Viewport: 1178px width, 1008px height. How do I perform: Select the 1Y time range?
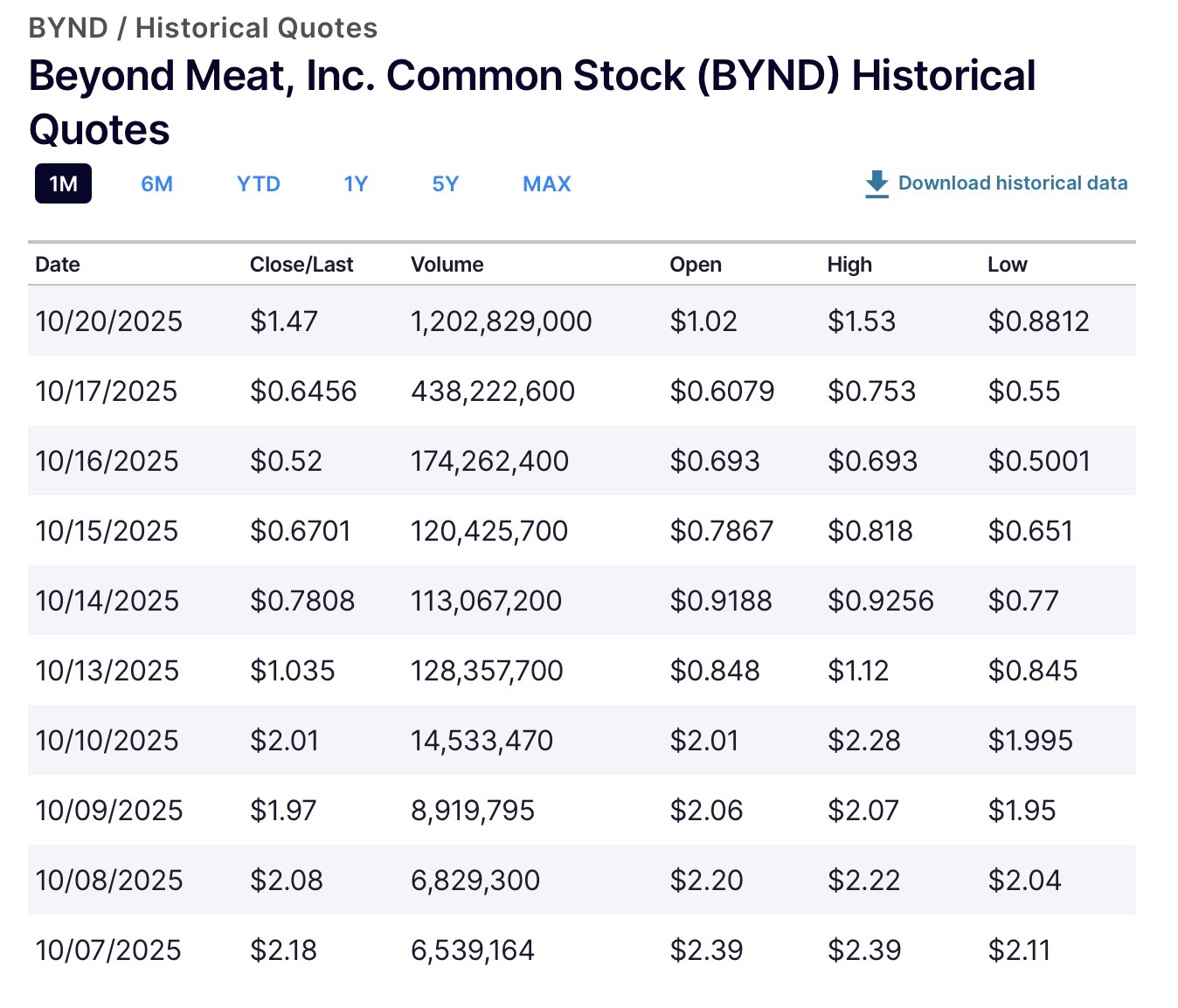356,184
